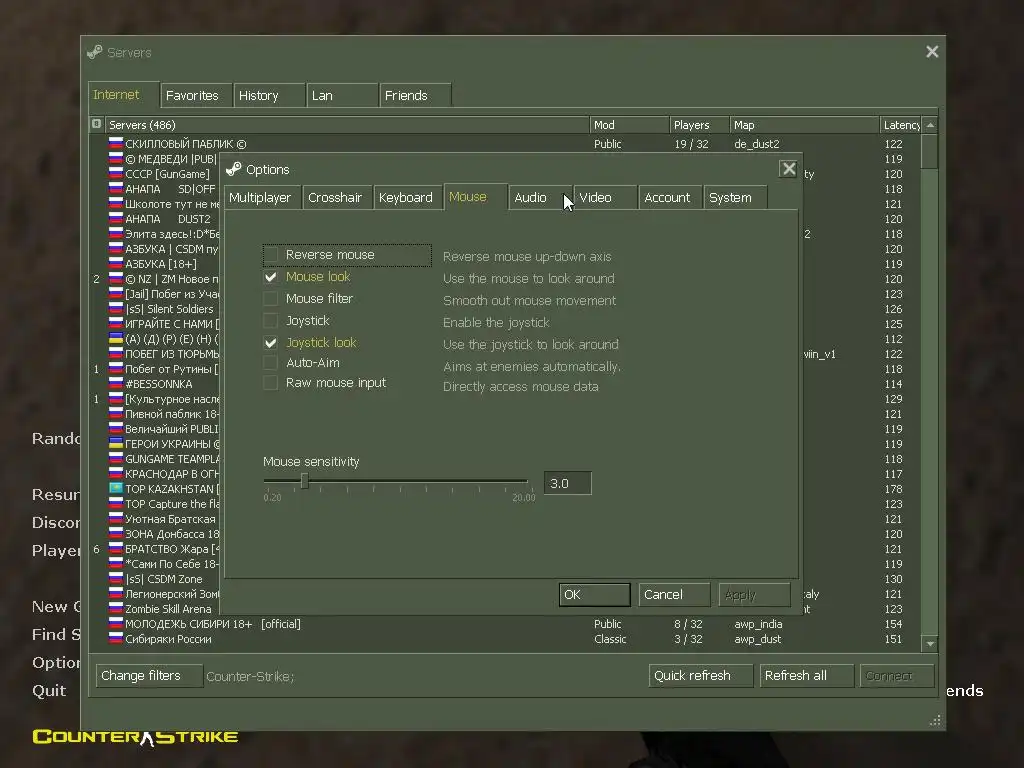Viewport: 1024px width, 768px height.
Task: Turn on Auto-Aim checkbox
Action: [x=270, y=362]
